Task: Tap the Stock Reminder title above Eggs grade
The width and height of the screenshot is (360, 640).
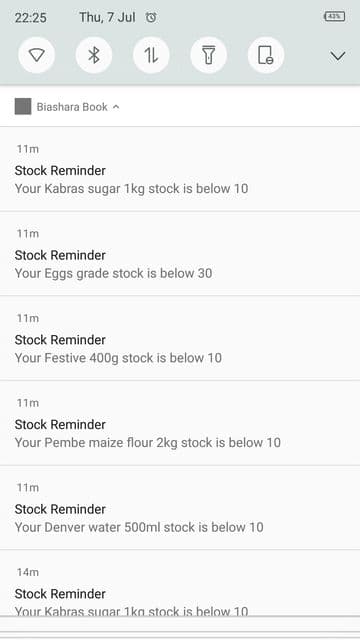Action: coord(60,255)
